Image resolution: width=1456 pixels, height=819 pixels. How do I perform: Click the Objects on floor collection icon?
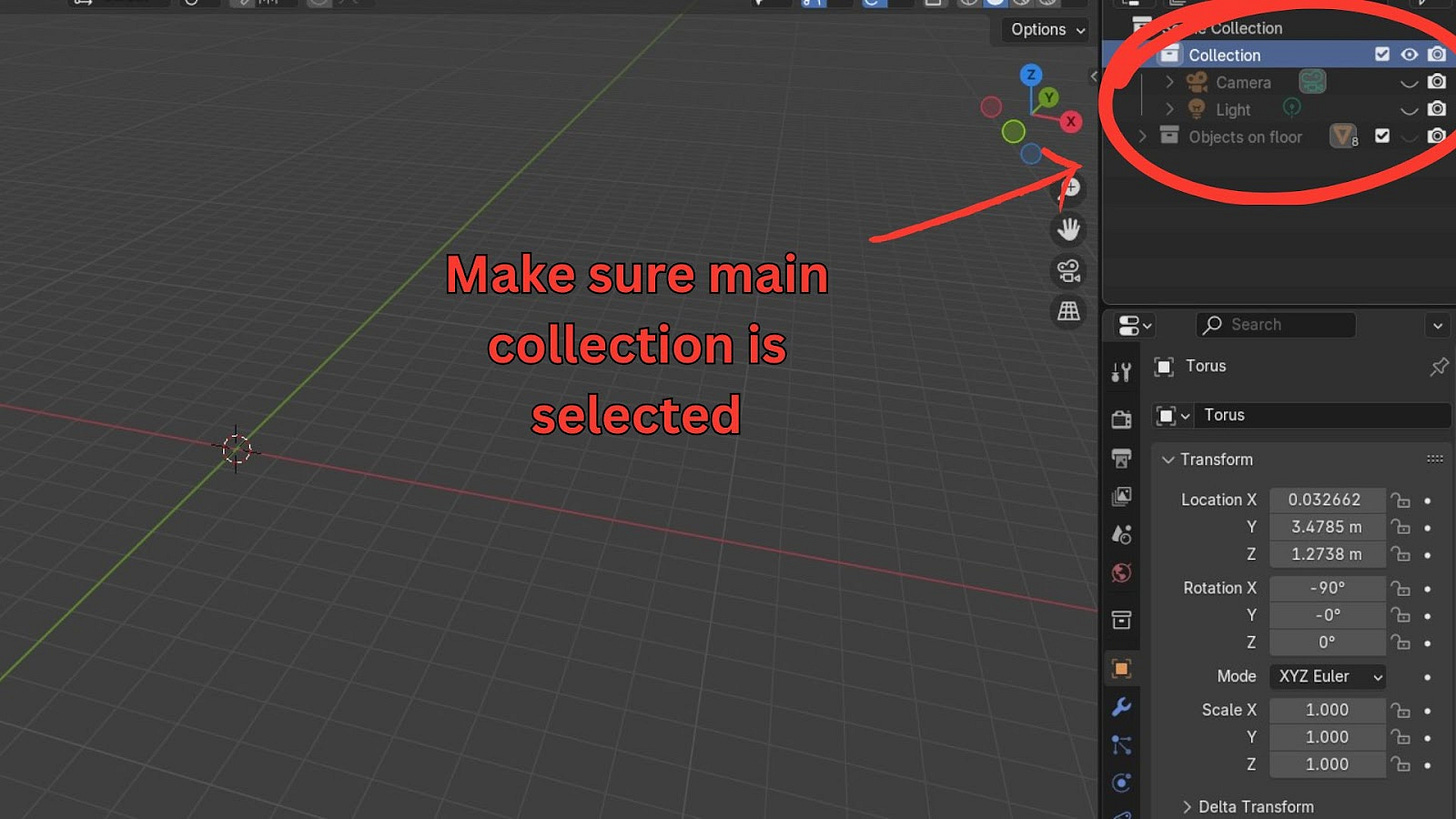[x=1168, y=136]
